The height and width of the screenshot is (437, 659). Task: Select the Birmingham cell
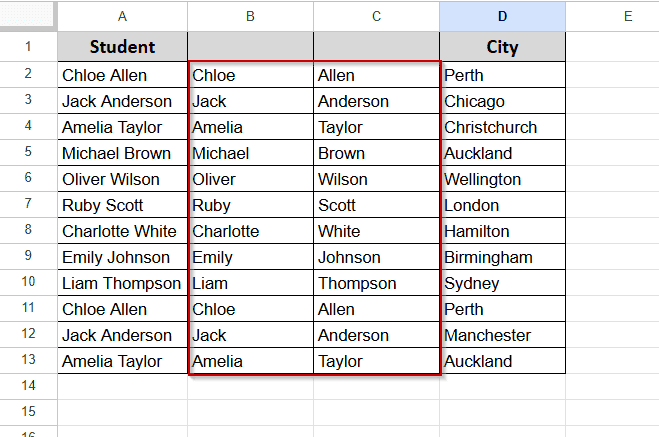click(x=502, y=257)
